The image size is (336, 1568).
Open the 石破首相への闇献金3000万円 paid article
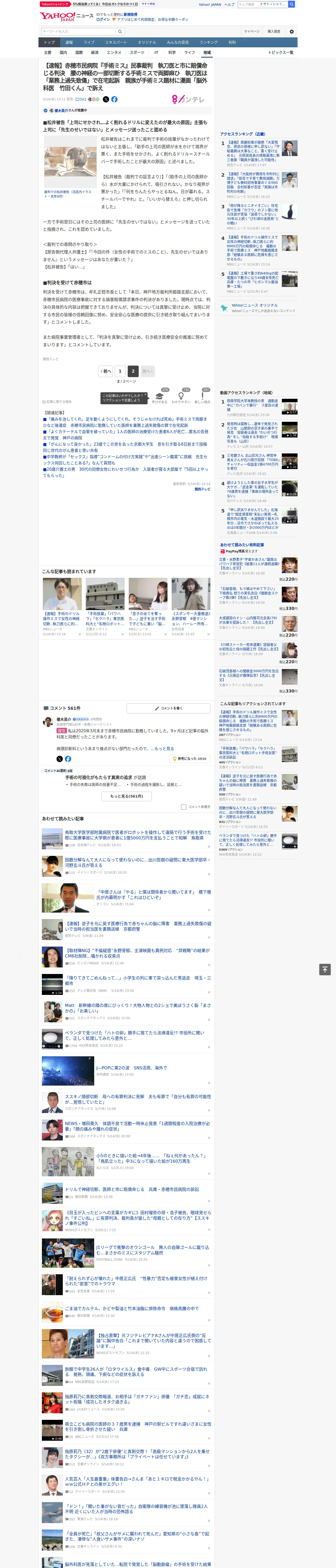point(249,676)
